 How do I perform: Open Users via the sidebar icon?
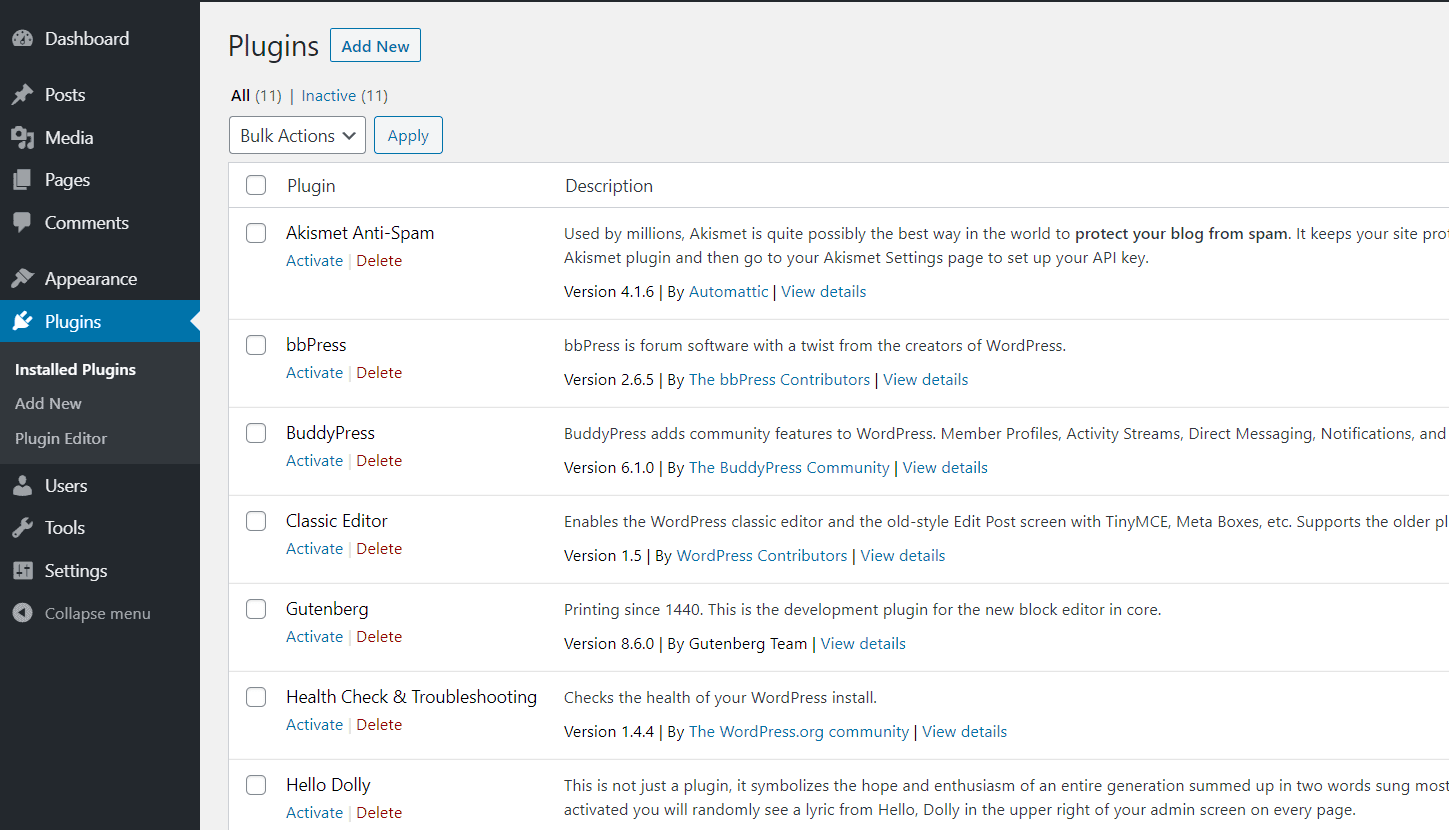tap(22, 485)
